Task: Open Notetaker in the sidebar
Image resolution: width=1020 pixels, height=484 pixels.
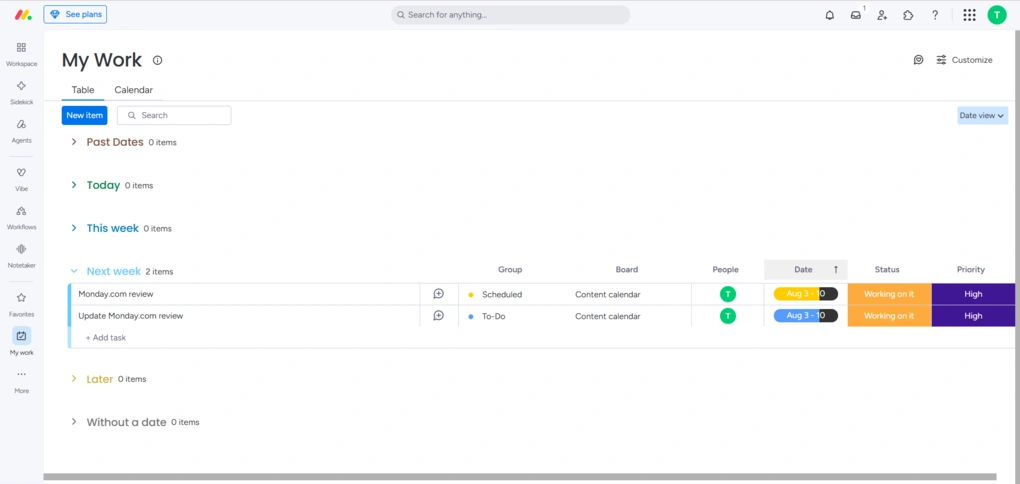Action: [x=21, y=256]
